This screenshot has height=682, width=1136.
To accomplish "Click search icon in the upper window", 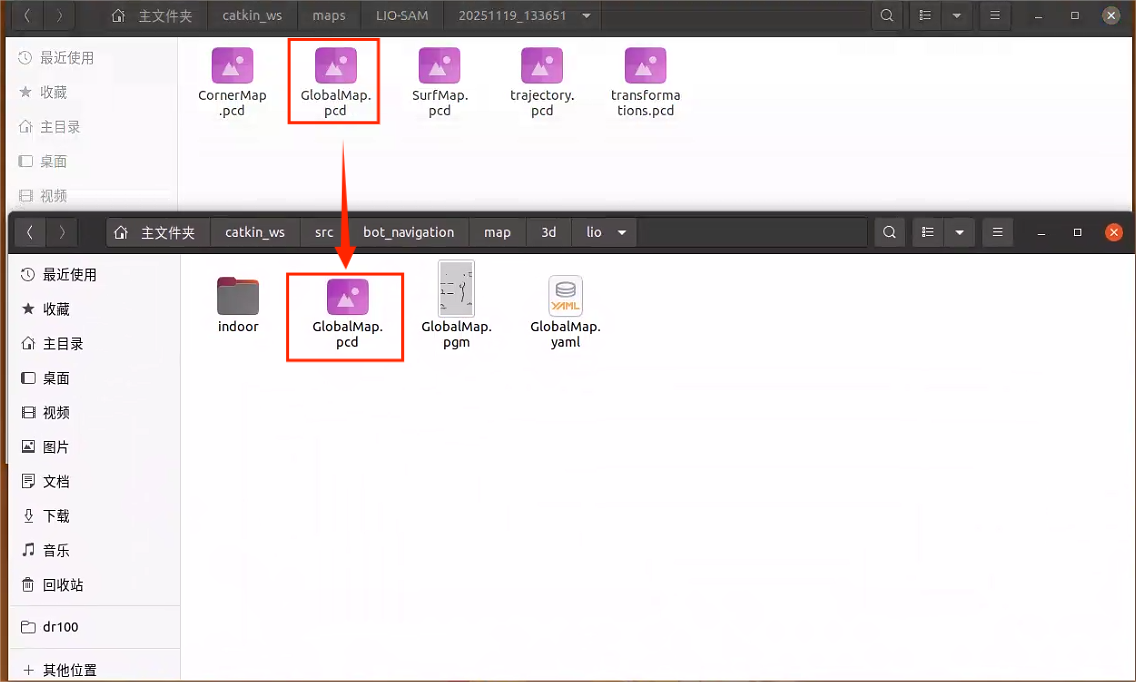I will pos(886,16).
